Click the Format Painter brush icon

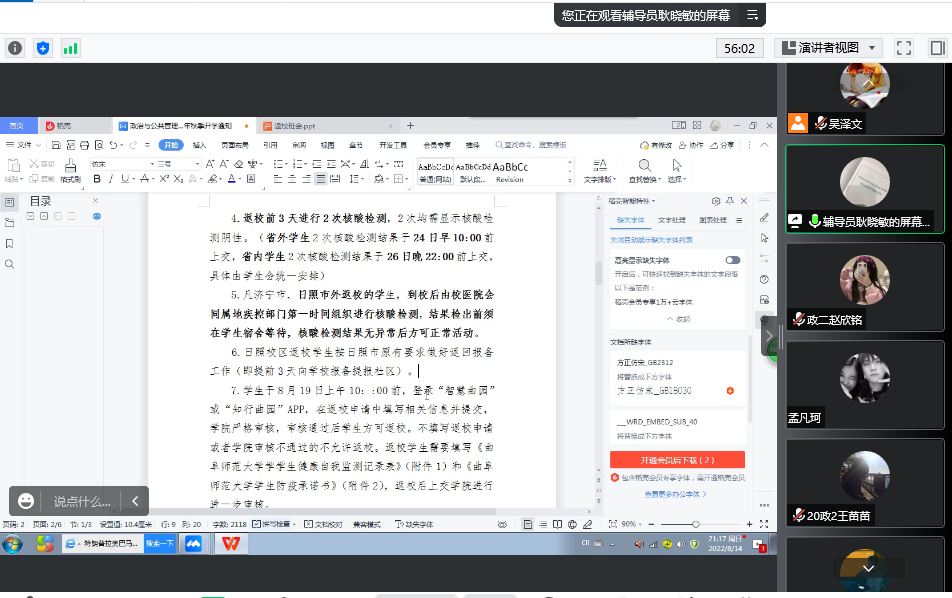point(70,170)
